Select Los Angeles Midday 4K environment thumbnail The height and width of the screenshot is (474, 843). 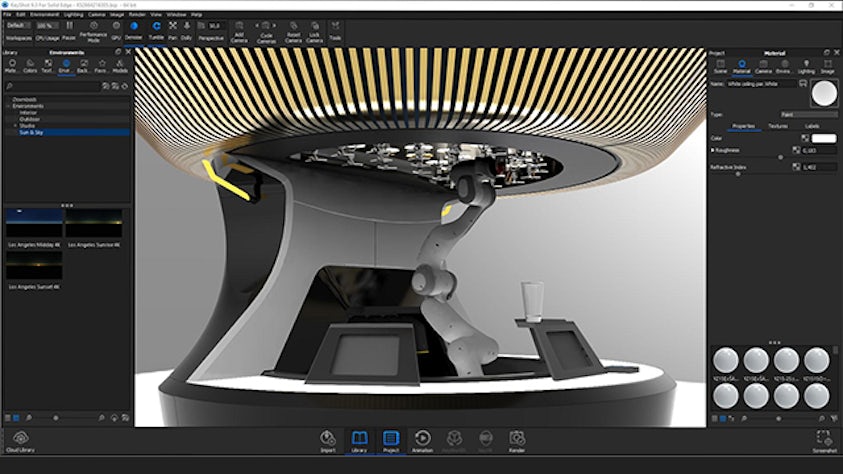pyautogui.click(x=34, y=224)
